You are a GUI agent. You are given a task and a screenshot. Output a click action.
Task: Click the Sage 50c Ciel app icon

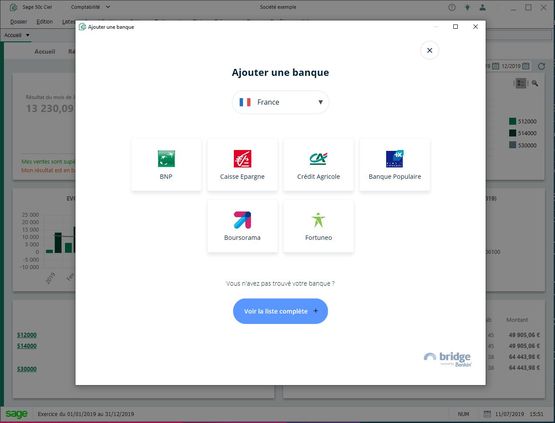[13, 7]
